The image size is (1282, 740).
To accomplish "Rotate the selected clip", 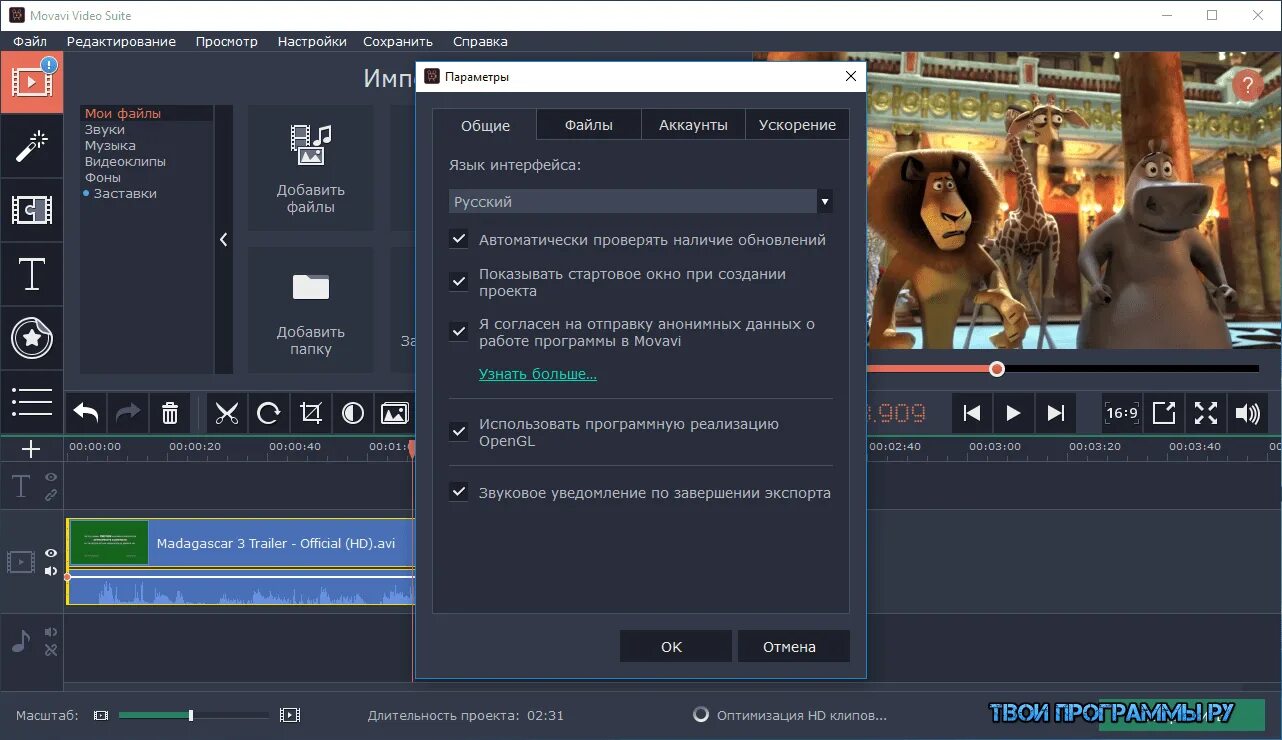I will click(x=269, y=412).
